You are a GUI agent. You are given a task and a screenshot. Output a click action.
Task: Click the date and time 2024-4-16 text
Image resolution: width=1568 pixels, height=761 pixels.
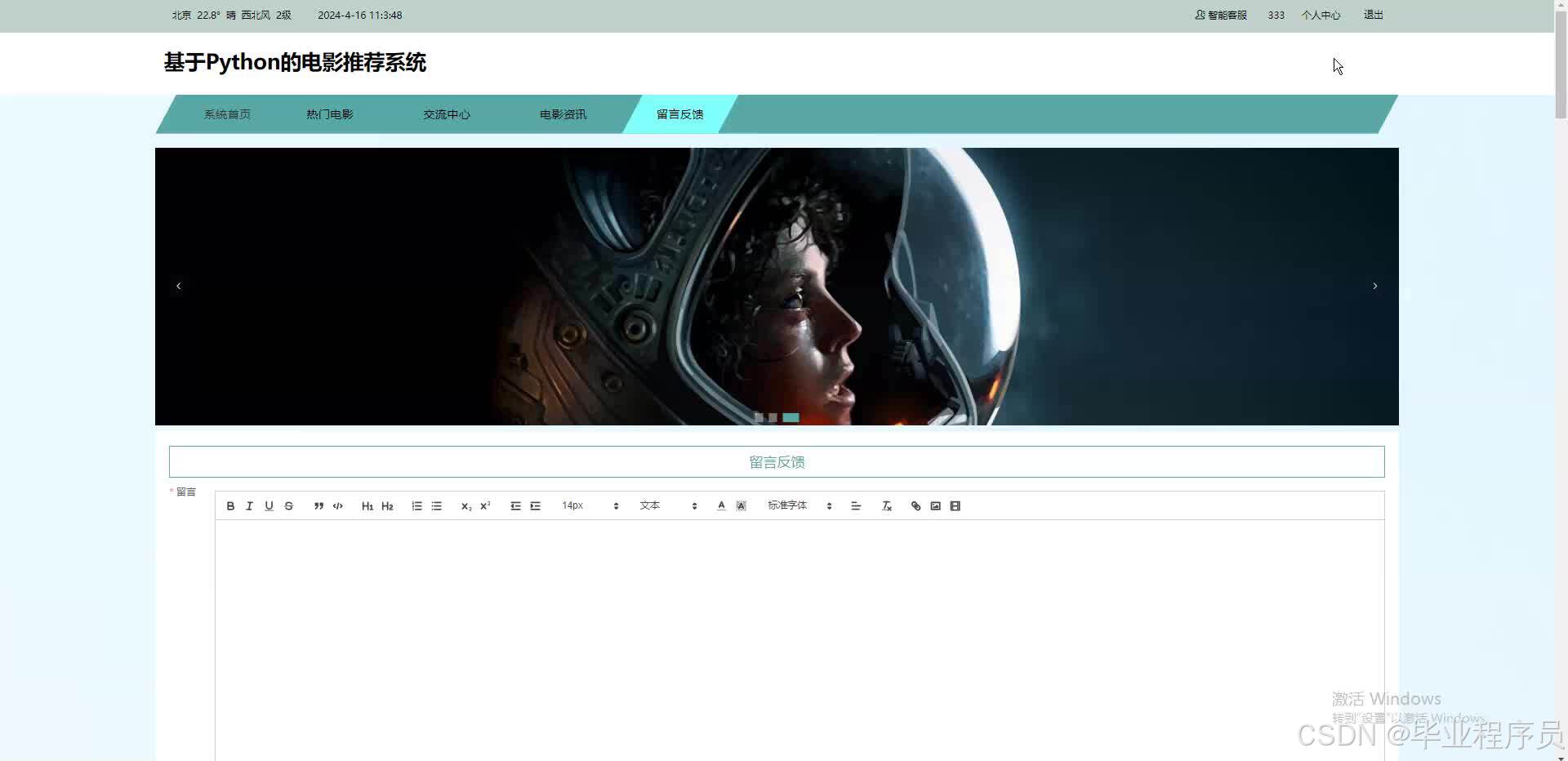click(x=359, y=16)
